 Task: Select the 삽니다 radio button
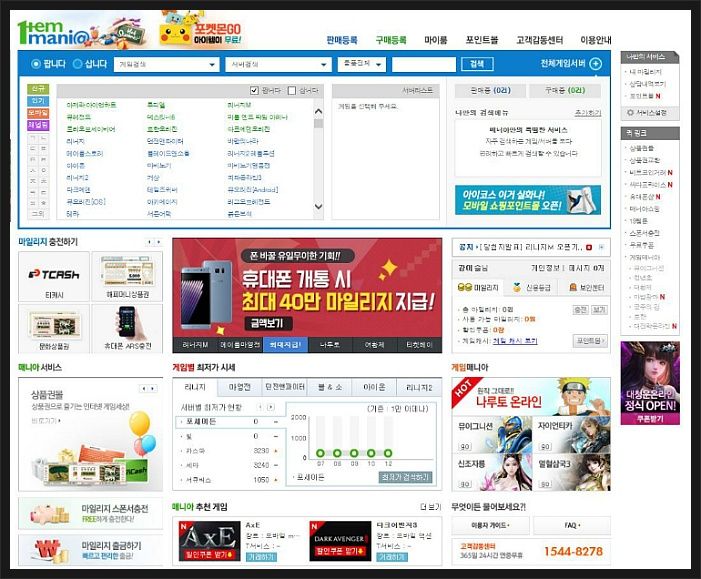pos(77,64)
